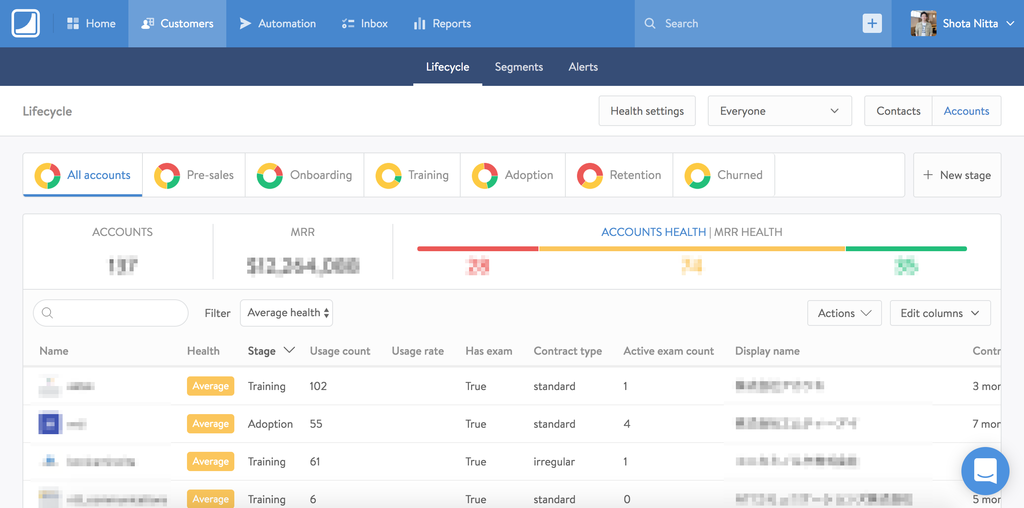The height and width of the screenshot is (508, 1024).
Task: Sort by the Usage count column header
Action: pos(340,351)
